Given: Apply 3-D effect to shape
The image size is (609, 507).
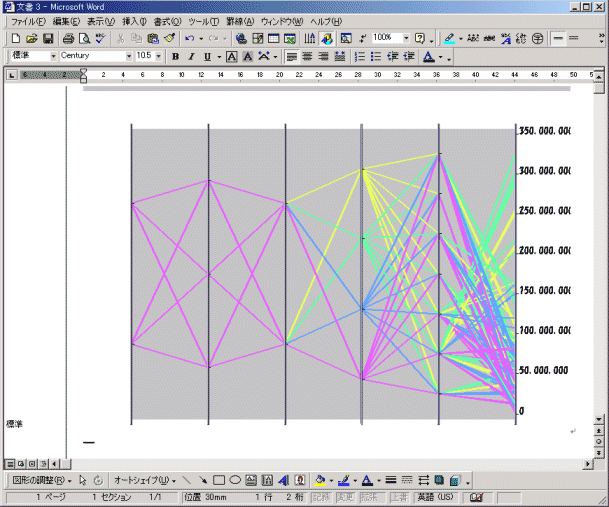Looking at the screenshot, I should (x=455, y=480).
